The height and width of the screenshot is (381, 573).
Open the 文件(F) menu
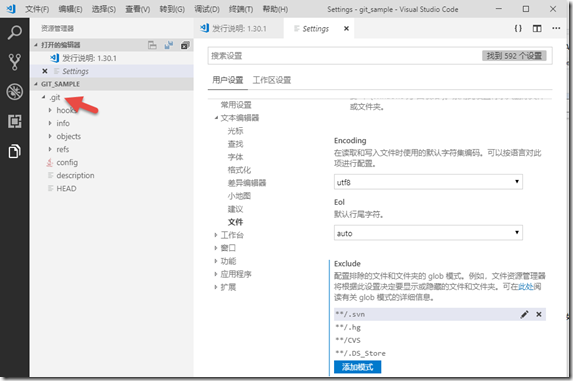pyautogui.click(x=37, y=9)
